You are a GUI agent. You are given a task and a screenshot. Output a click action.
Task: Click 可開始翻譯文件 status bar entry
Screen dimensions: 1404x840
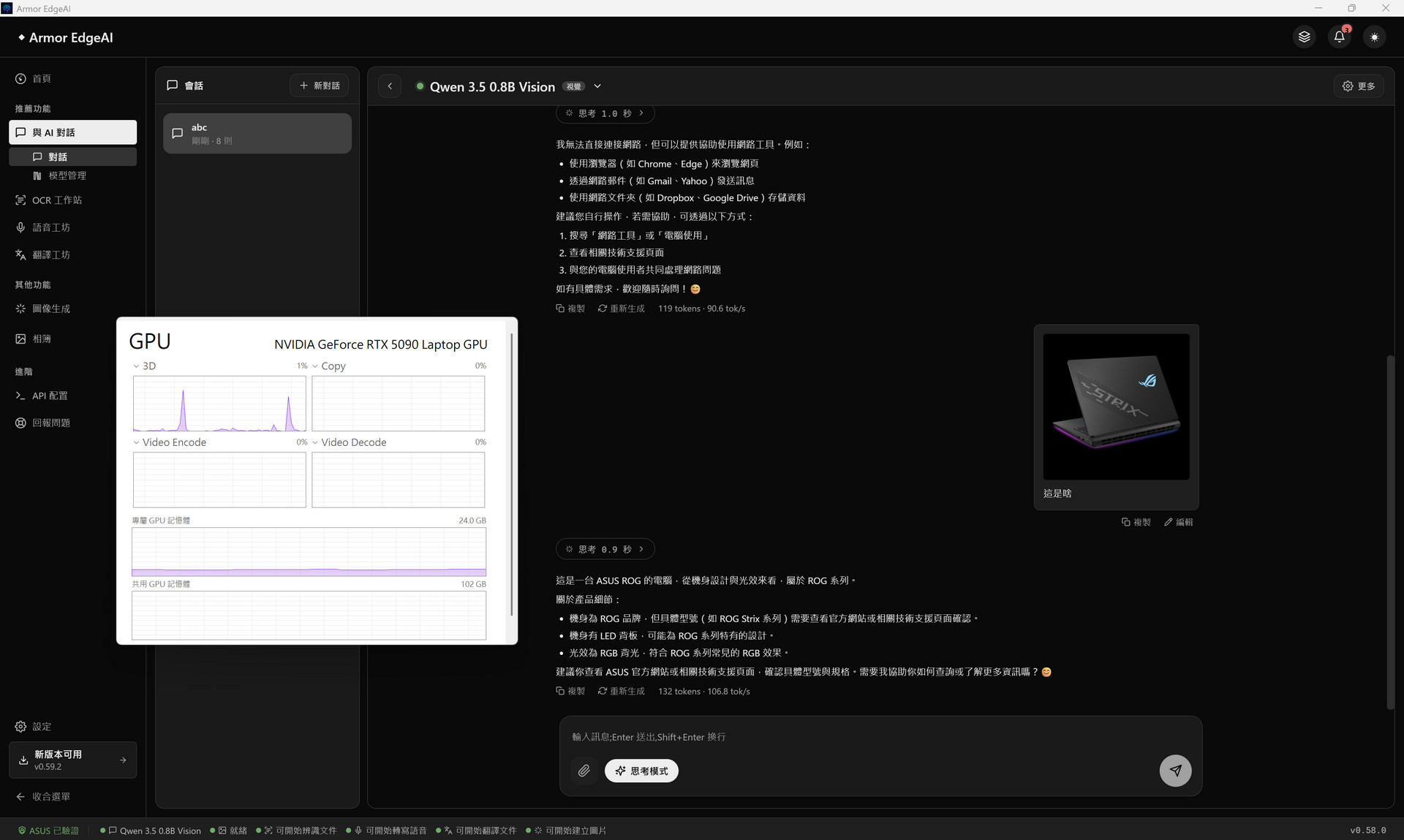(x=477, y=830)
